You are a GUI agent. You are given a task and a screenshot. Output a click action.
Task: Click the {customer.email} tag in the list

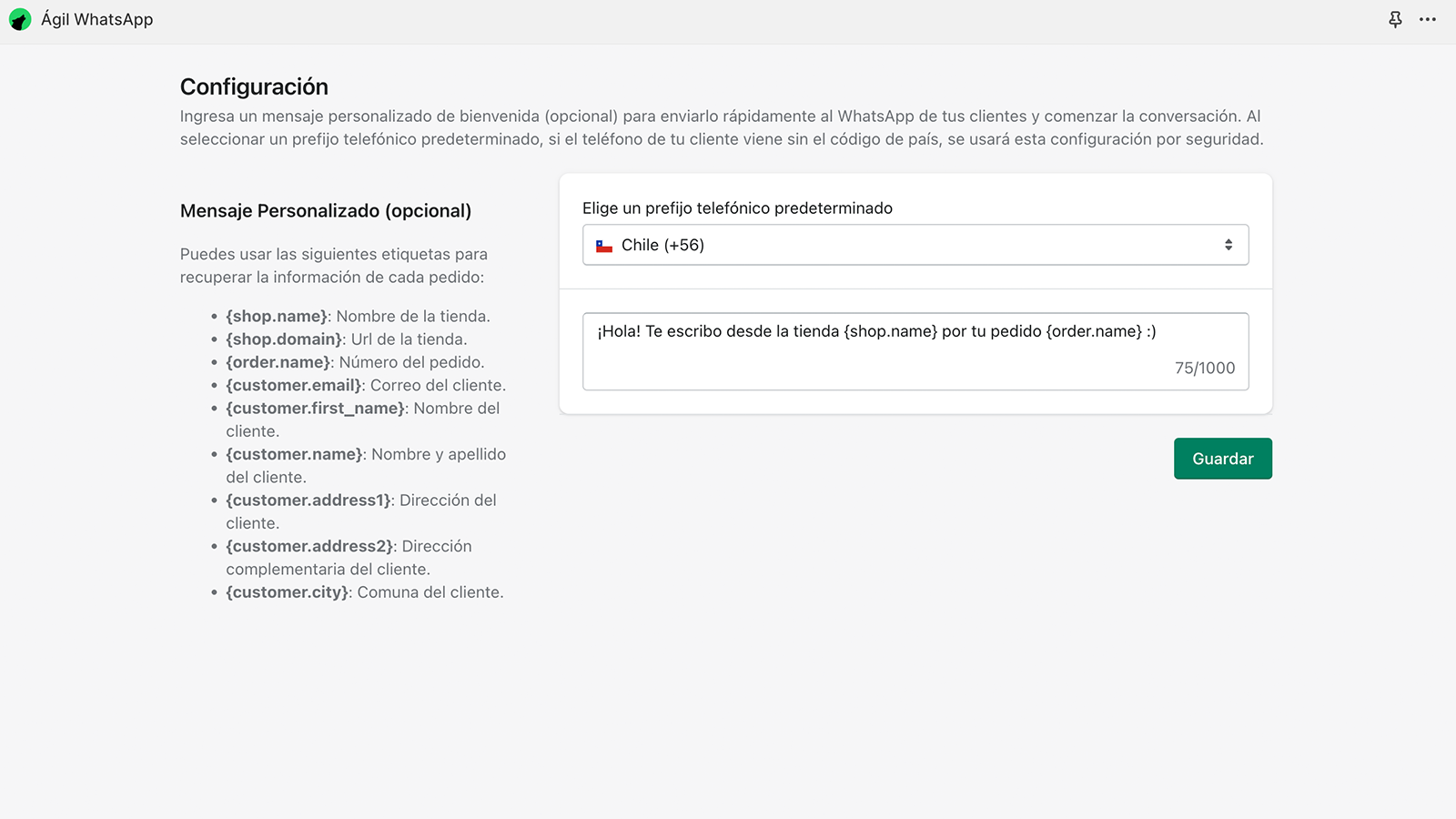[x=294, y=385]
